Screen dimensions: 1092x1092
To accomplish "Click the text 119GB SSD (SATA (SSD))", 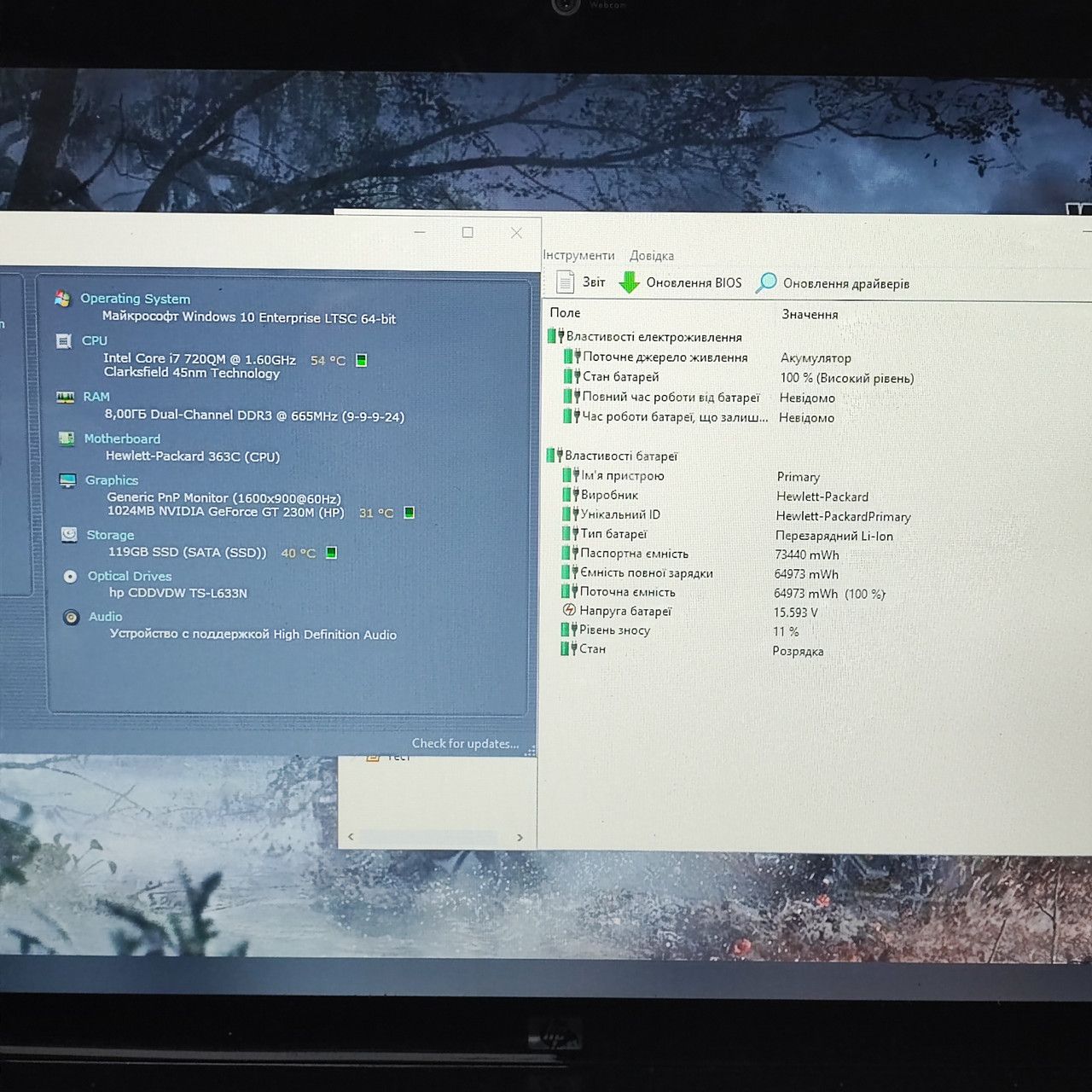I will (188, 552).
